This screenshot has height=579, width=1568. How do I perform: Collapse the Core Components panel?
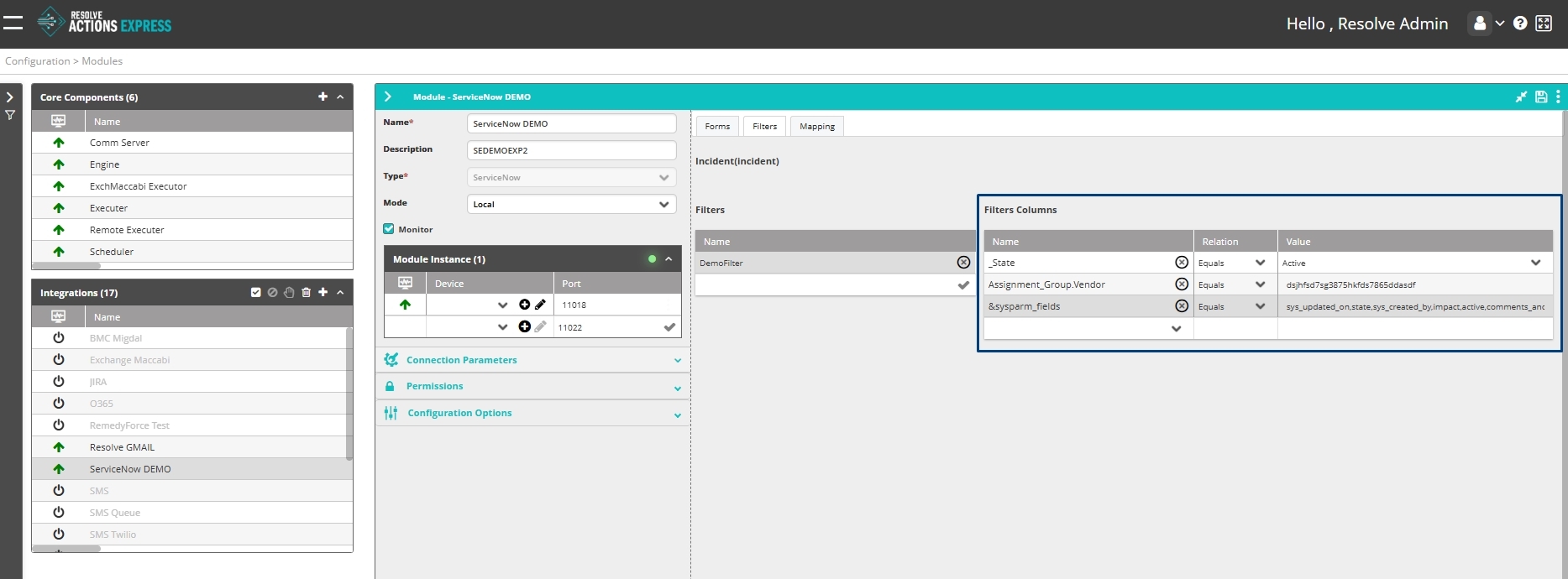(x=340, y=97)
